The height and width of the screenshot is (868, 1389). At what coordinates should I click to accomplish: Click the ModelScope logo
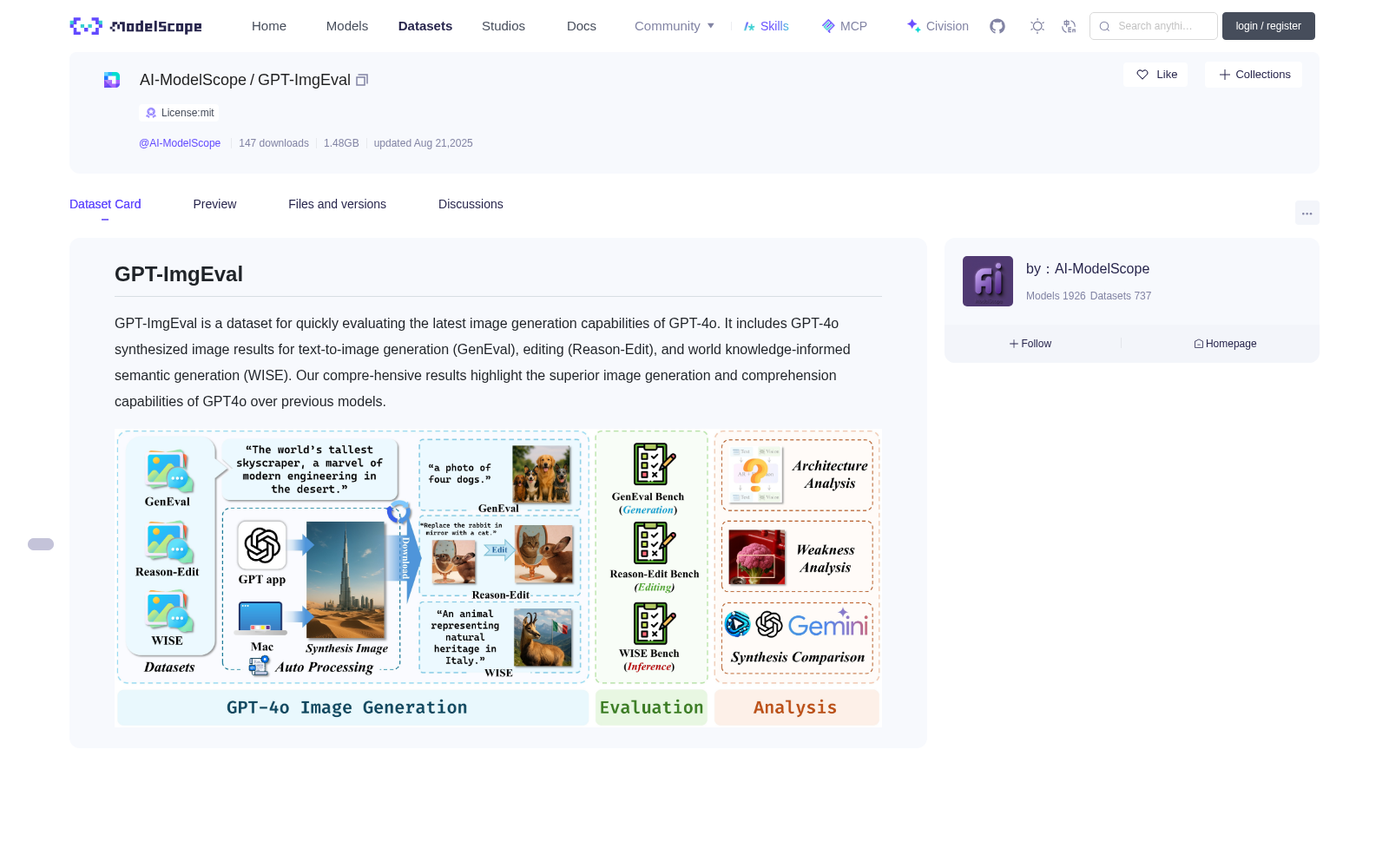tap(135, 26)
